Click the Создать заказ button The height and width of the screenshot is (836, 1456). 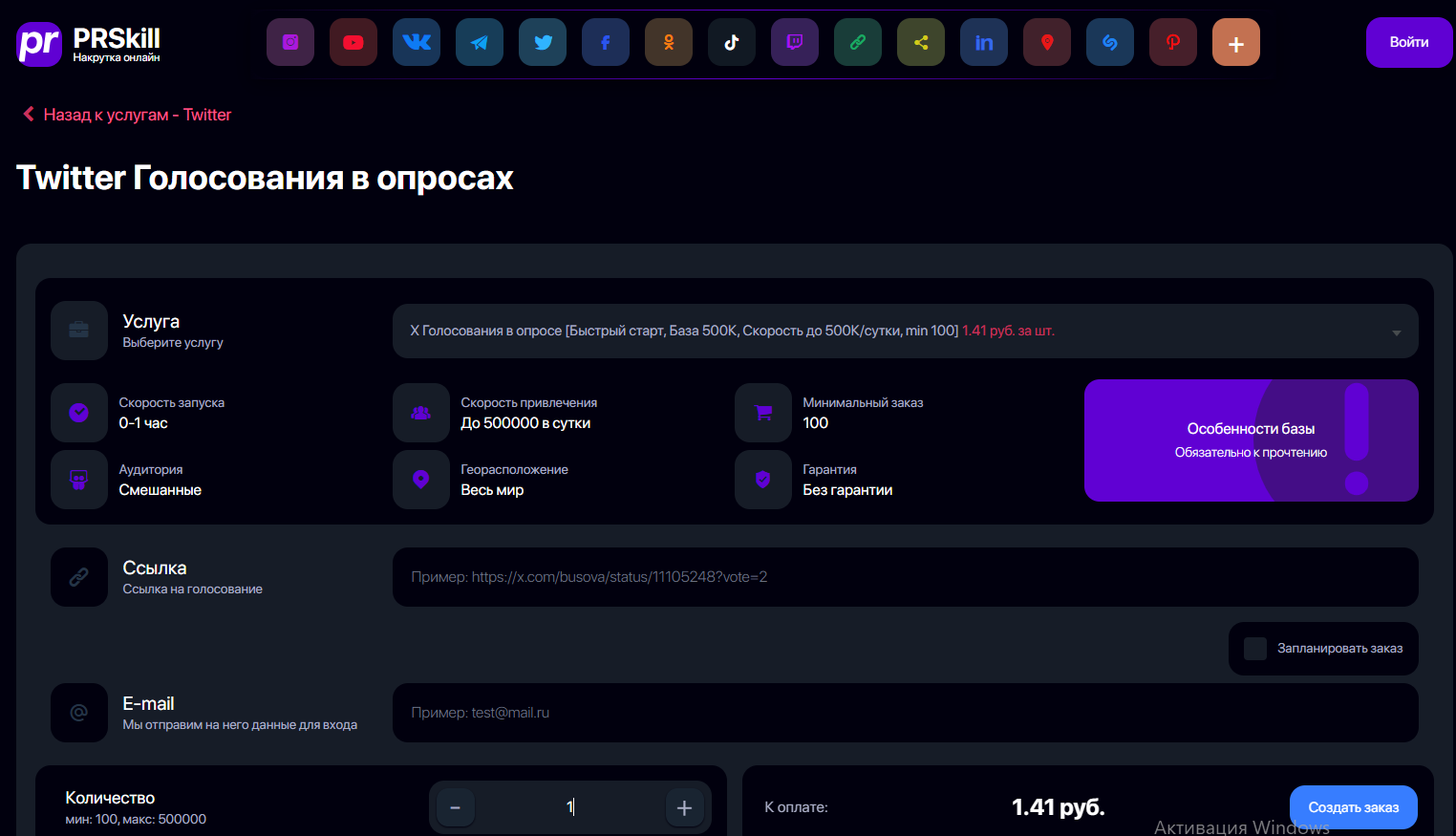click(x=1354, y=807)
